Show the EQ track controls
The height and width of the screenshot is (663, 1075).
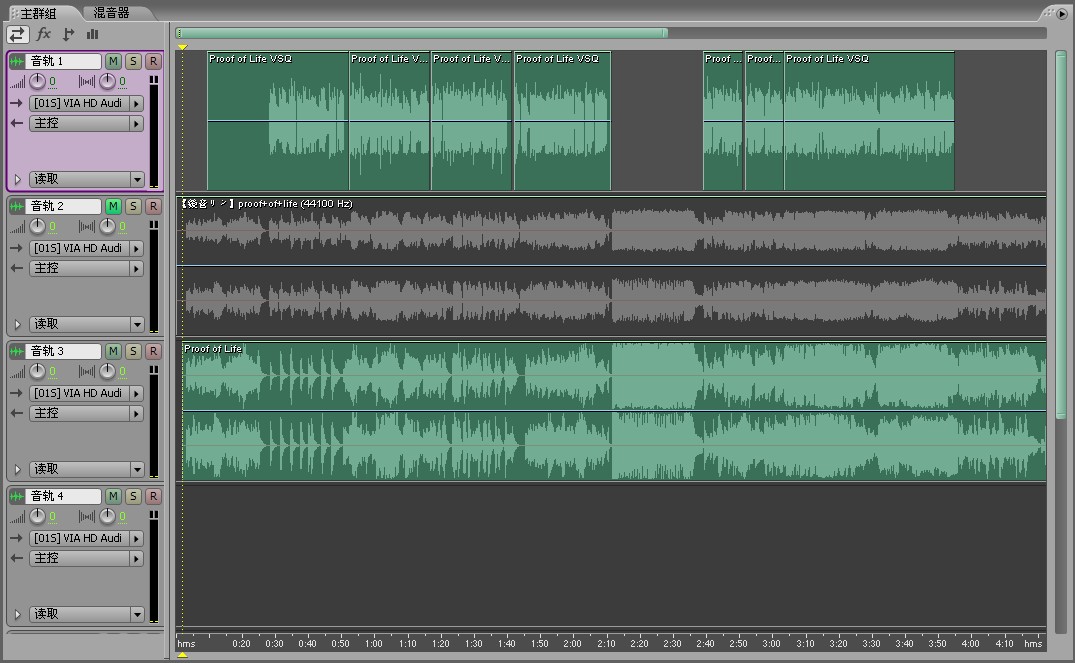93,34
